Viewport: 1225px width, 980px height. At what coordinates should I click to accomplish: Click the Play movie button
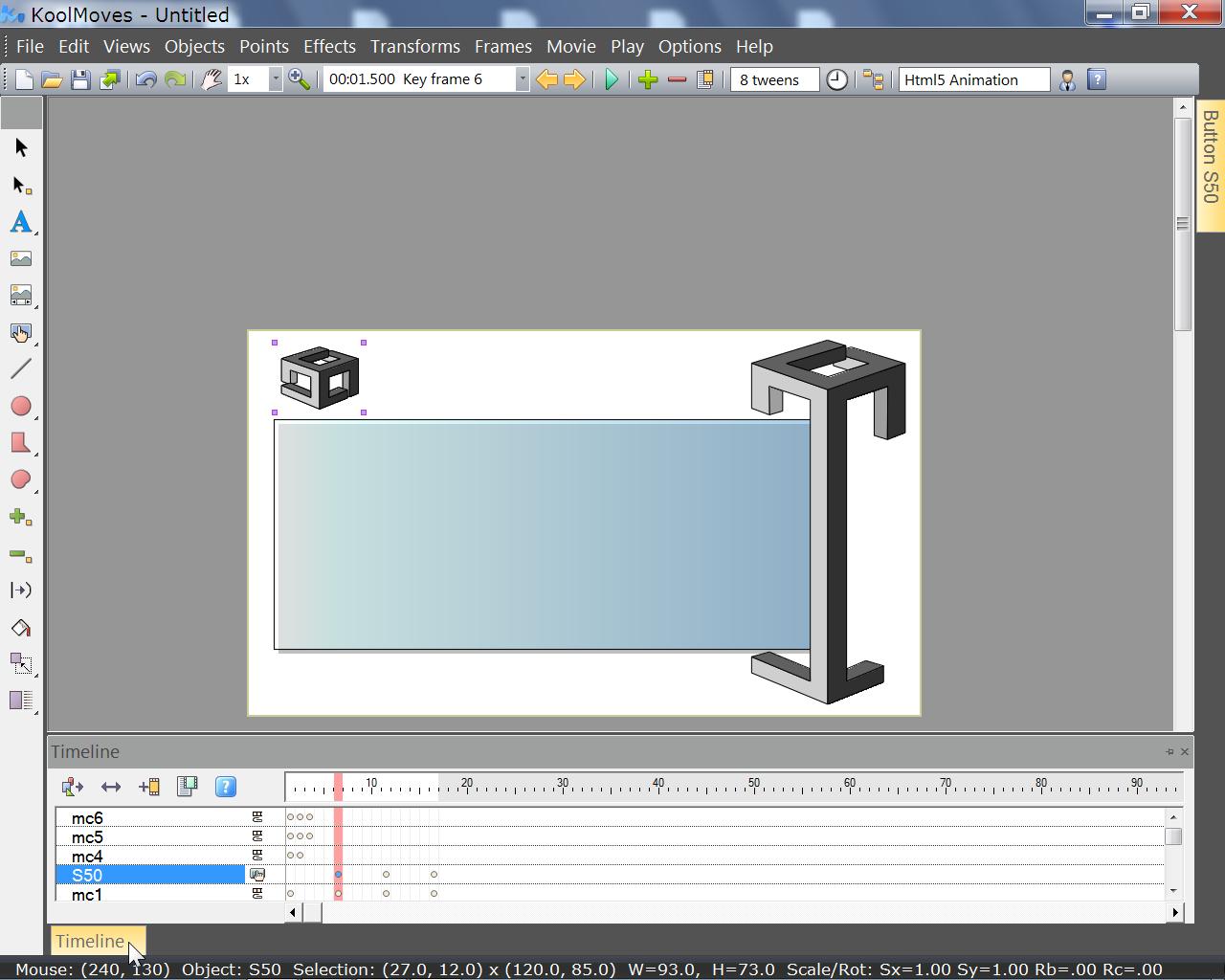tap(612, 79)
